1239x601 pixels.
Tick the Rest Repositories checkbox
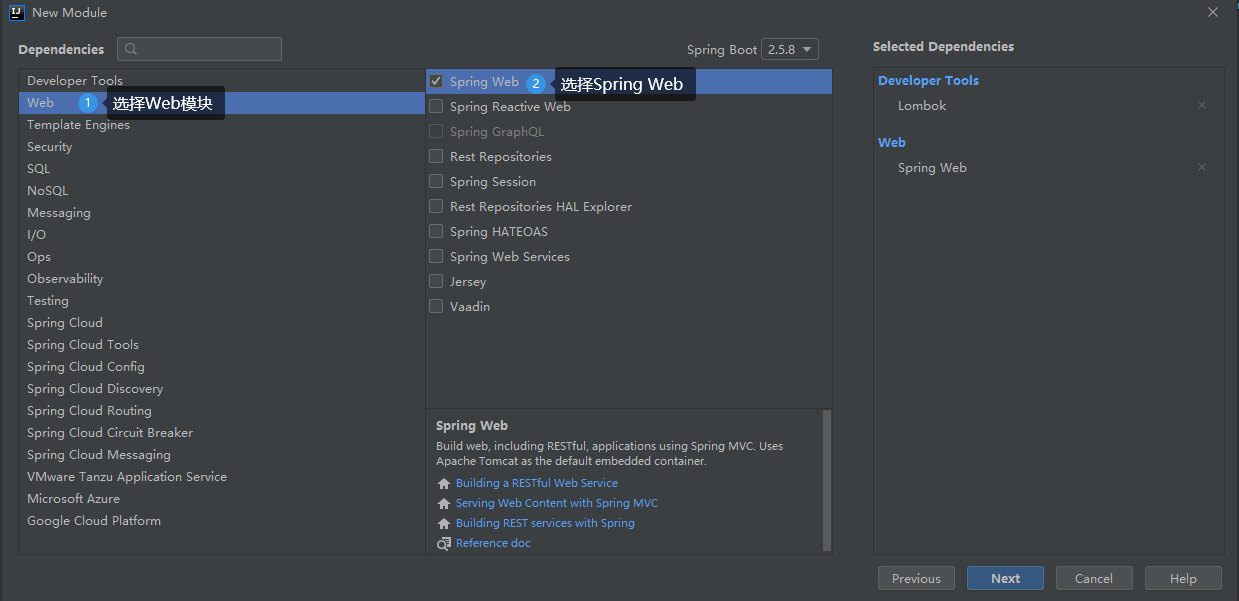436,156
